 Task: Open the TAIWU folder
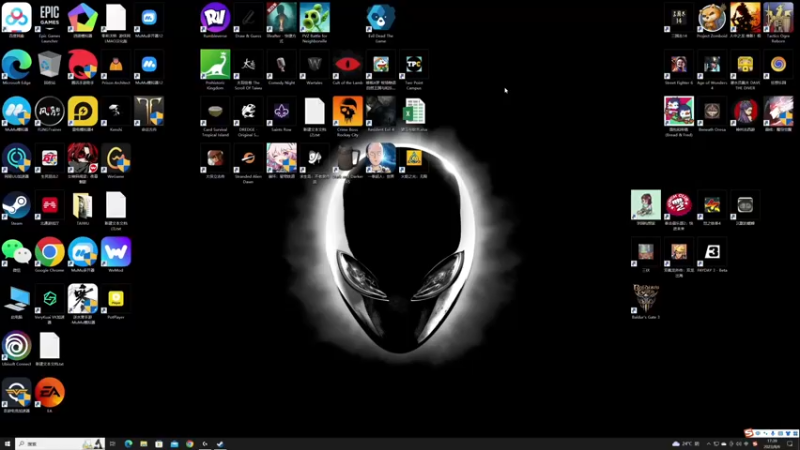(83, 209)
